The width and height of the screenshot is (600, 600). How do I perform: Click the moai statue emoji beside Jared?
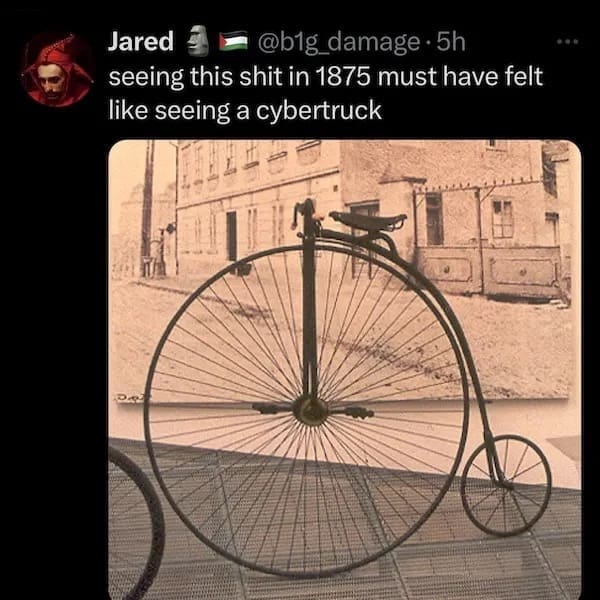click(x=198, y=41)
